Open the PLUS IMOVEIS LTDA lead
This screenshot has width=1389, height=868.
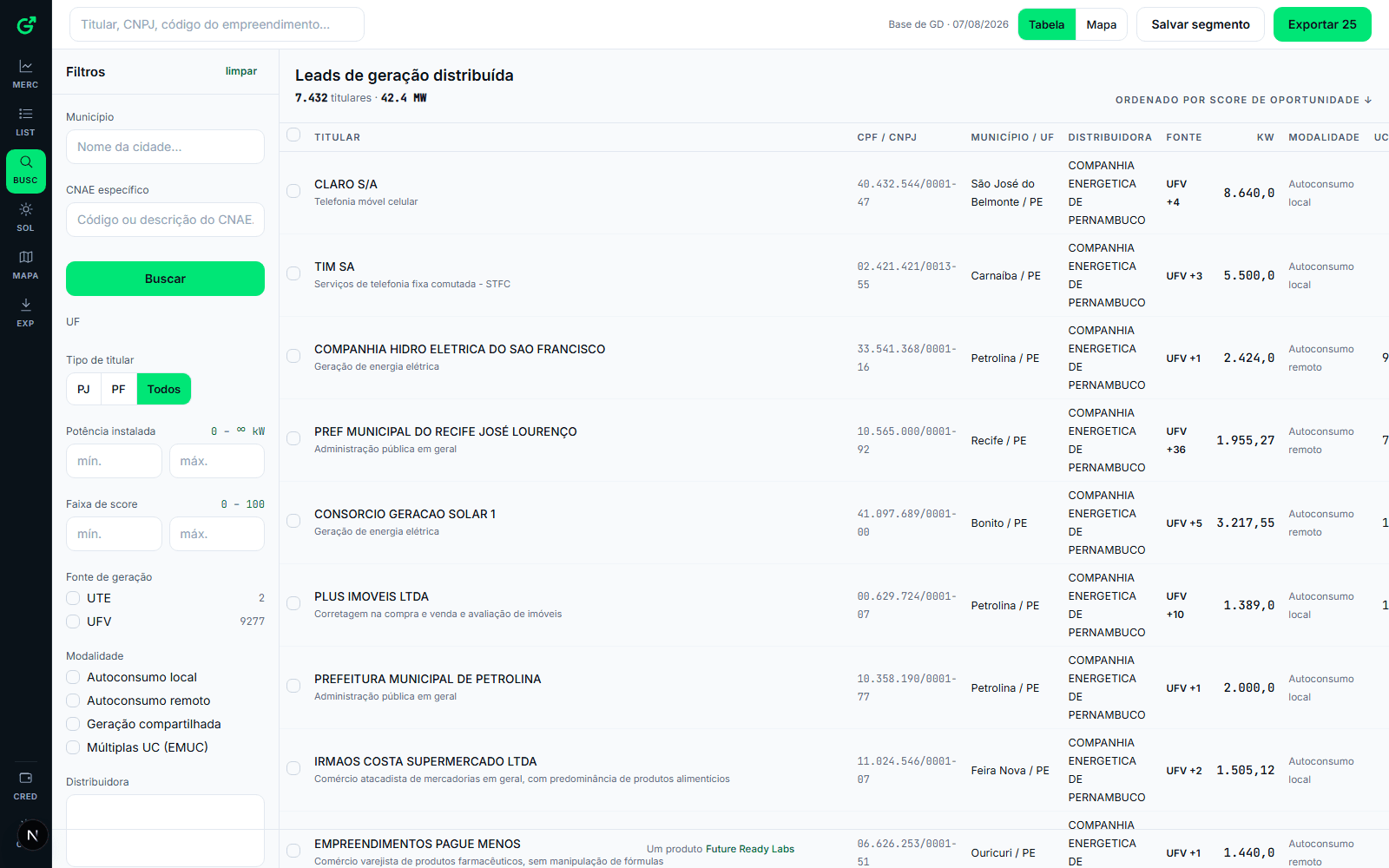(372, 596)
